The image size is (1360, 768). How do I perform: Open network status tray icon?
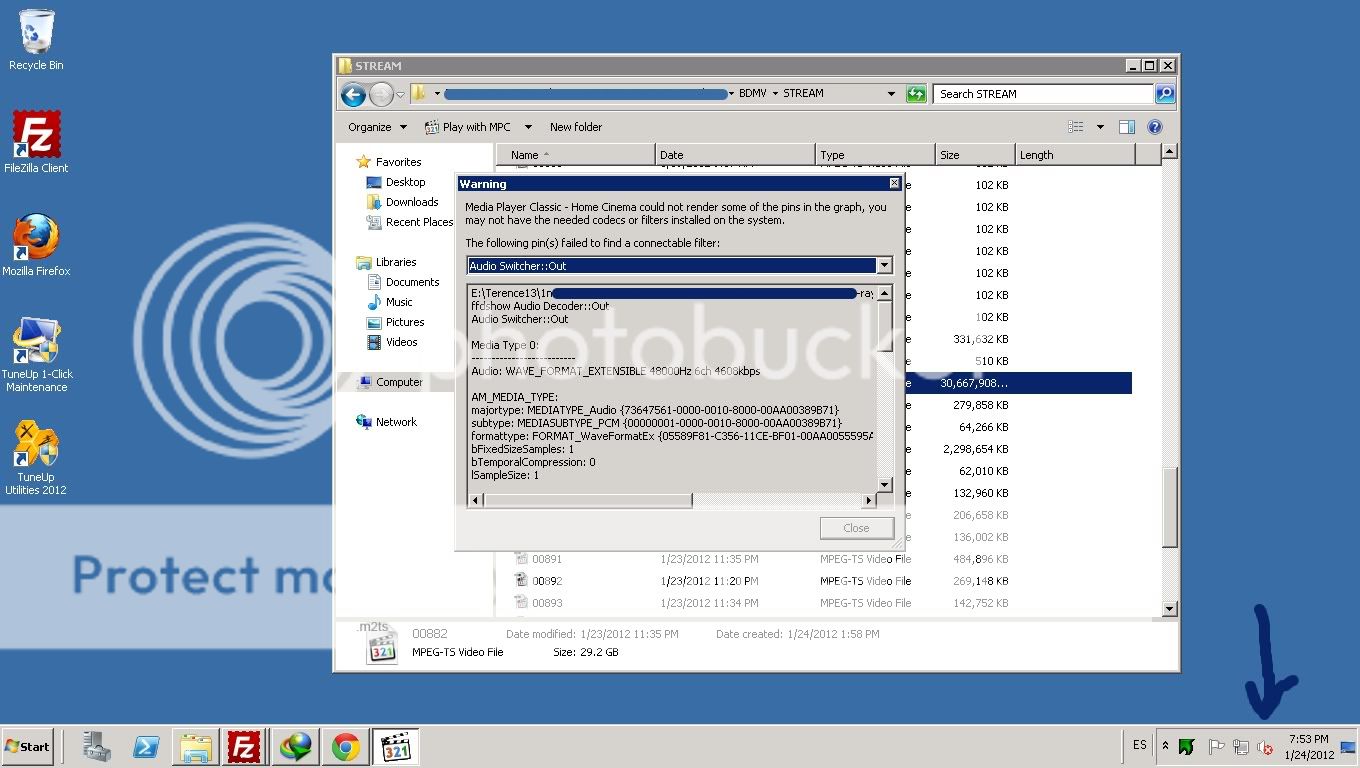pyautogui.click(x=1241, y=746)
